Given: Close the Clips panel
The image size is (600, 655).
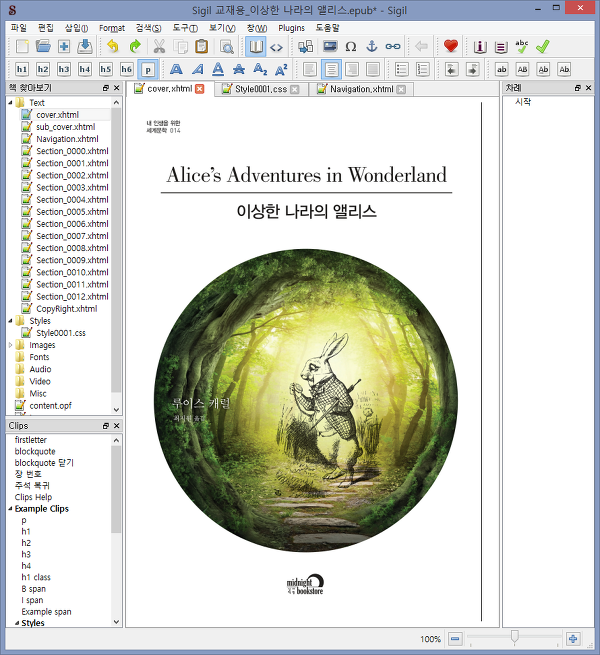Looking at the screenshot, I should [117, 426].
